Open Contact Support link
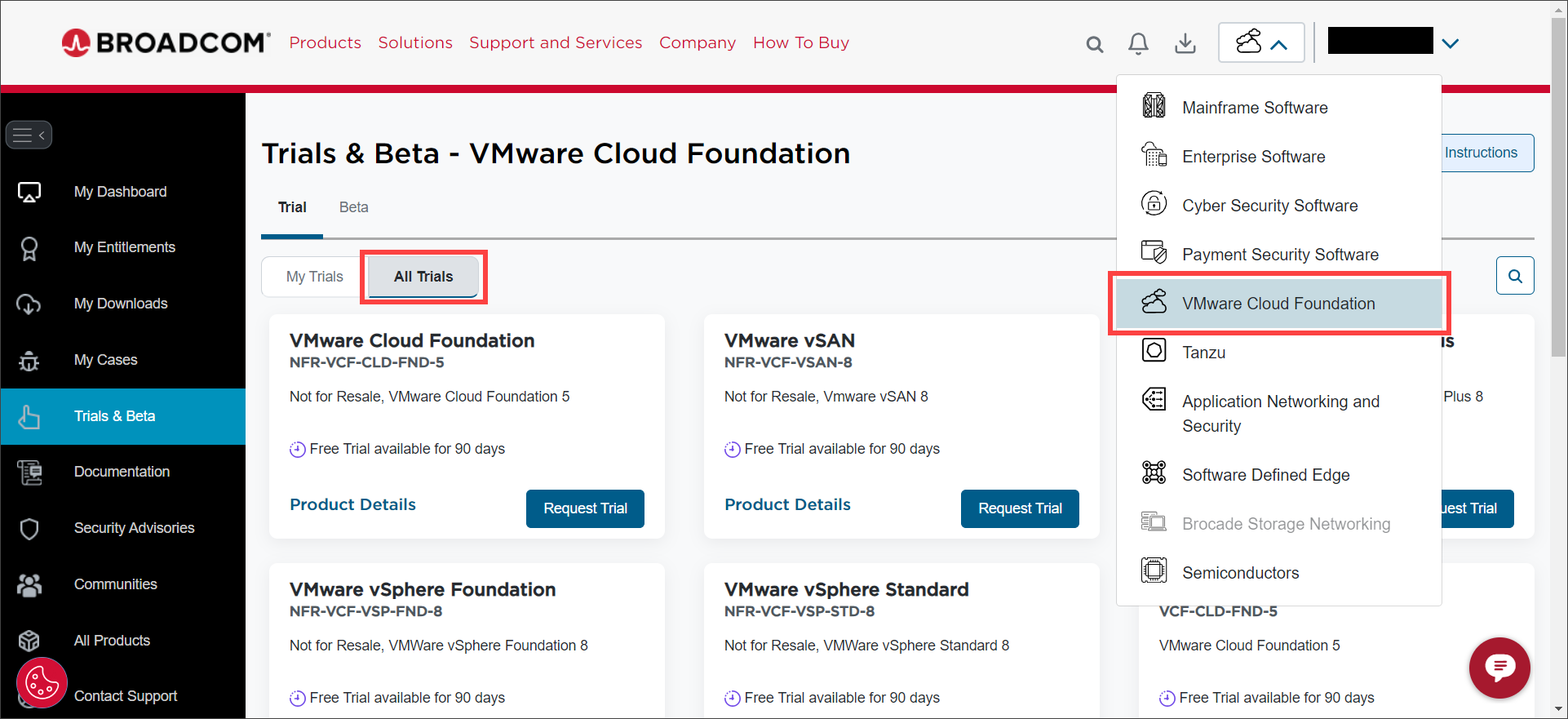 (x=126, y=696)
